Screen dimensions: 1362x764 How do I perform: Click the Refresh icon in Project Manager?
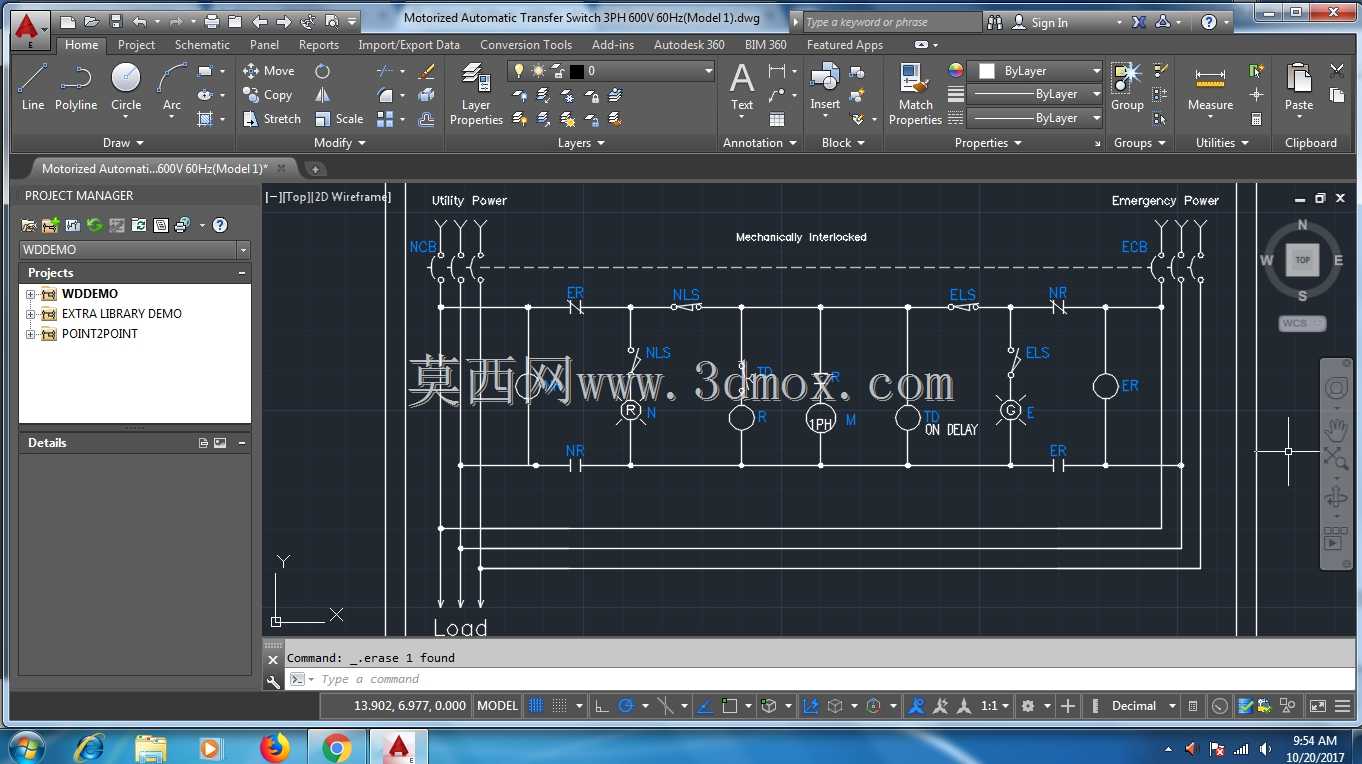(94, 225)
